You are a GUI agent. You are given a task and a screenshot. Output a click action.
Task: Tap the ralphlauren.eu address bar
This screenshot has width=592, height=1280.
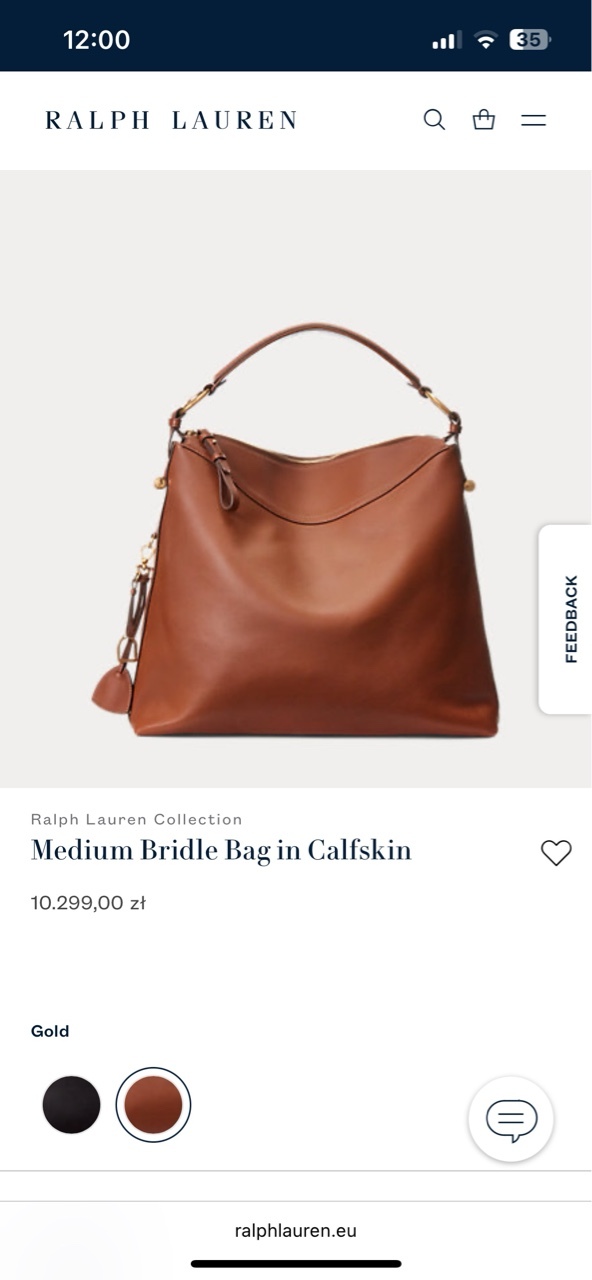tap(296, 1231)
